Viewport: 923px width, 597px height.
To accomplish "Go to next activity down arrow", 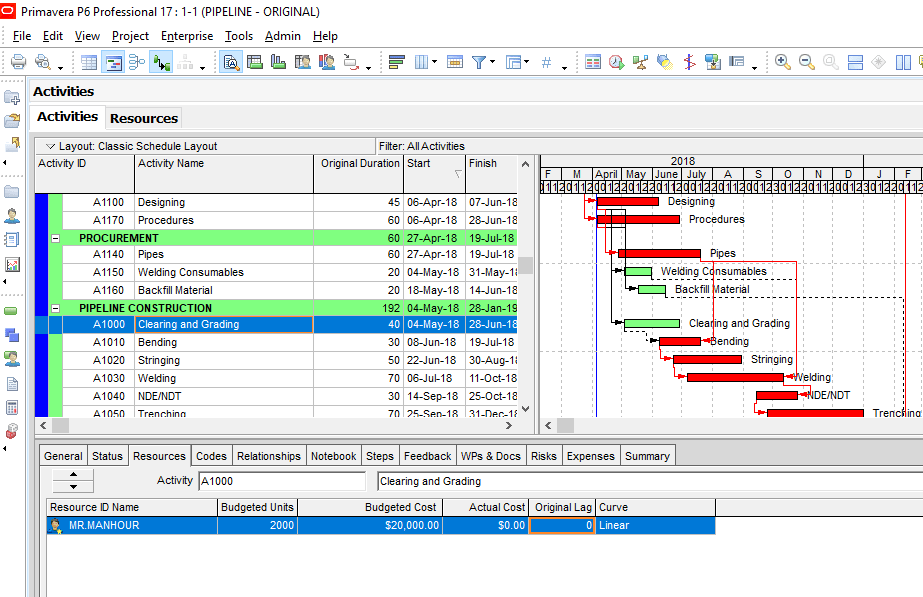I will 73,487.
